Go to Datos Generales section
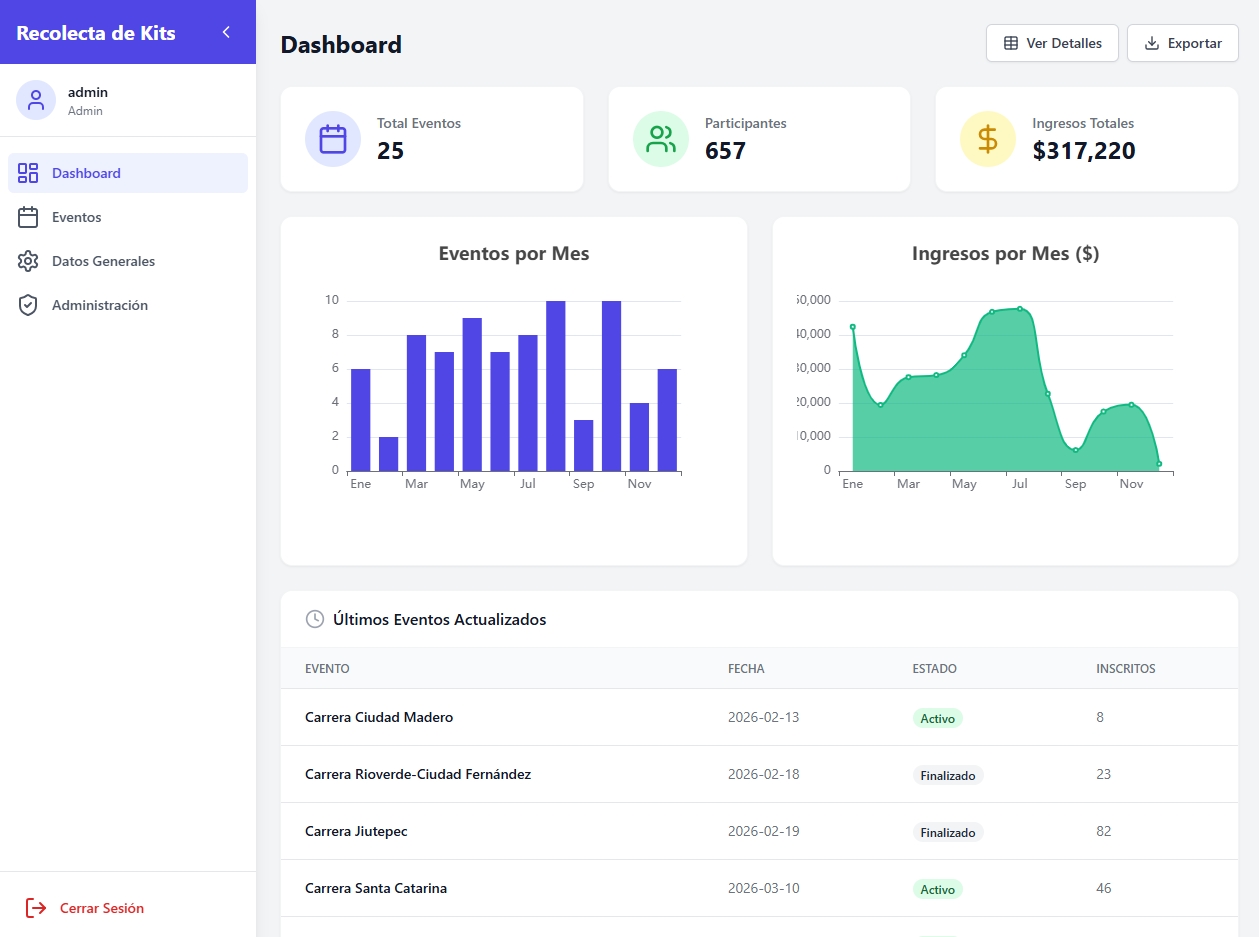Image resolution: width=1259 pixels, height=937 pixels. (103, 261)
